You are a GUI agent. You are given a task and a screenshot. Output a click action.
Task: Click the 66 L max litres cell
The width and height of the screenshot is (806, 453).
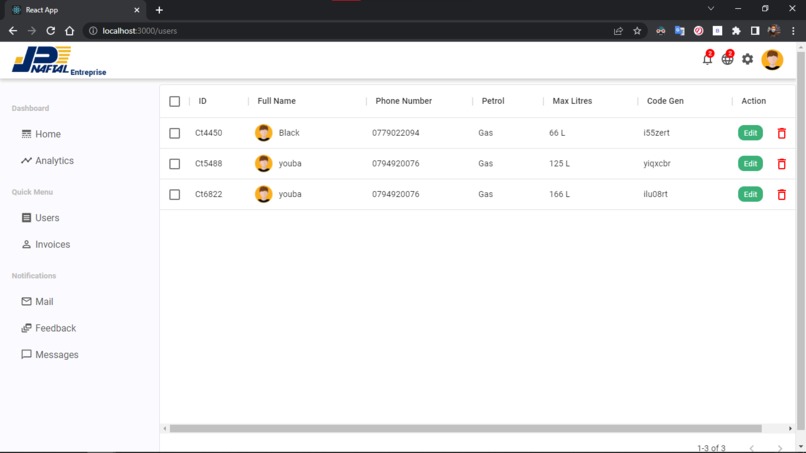pos(557,133)
